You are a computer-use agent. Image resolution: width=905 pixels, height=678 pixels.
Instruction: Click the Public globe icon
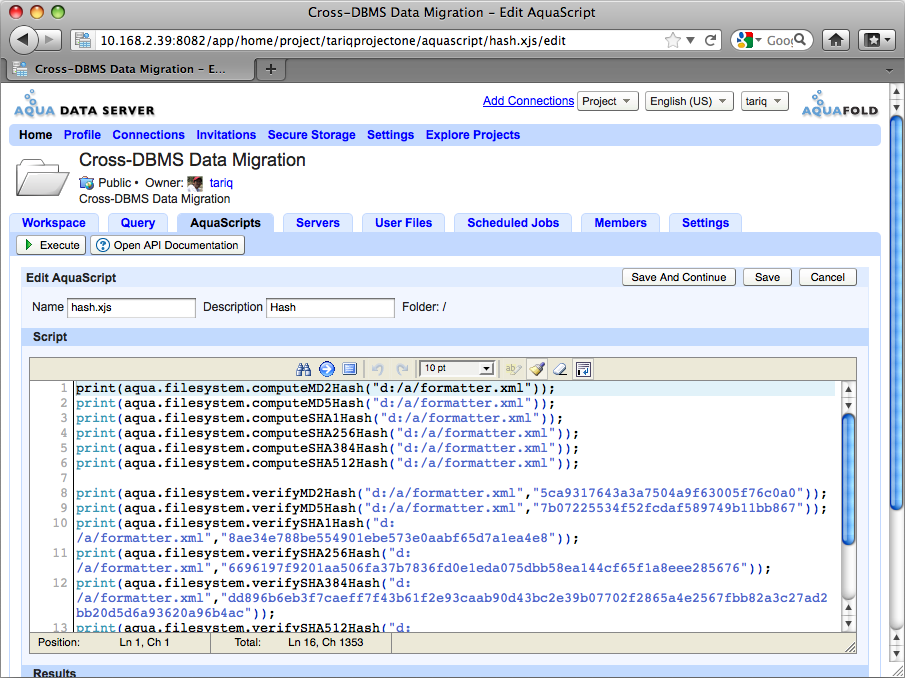(87, 183)
